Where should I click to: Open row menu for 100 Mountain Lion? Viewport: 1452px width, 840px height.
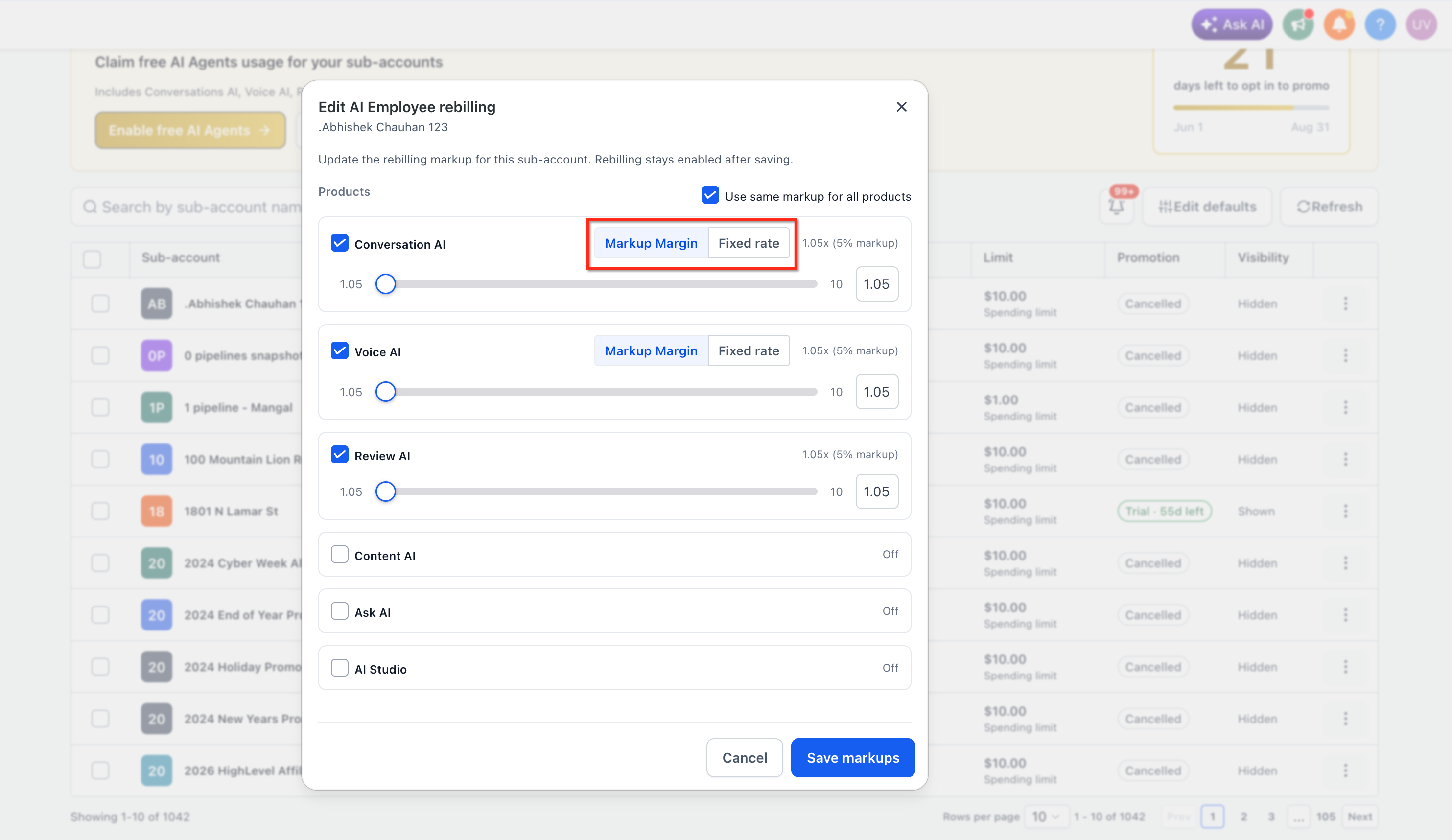pos(1345,459)
